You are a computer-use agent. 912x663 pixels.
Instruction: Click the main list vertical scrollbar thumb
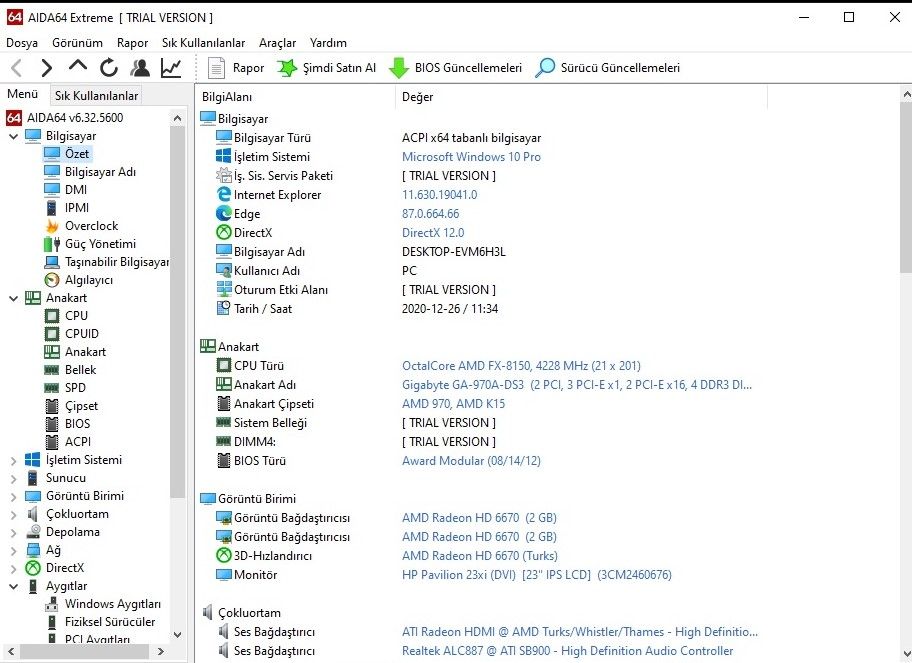(906, 187)
